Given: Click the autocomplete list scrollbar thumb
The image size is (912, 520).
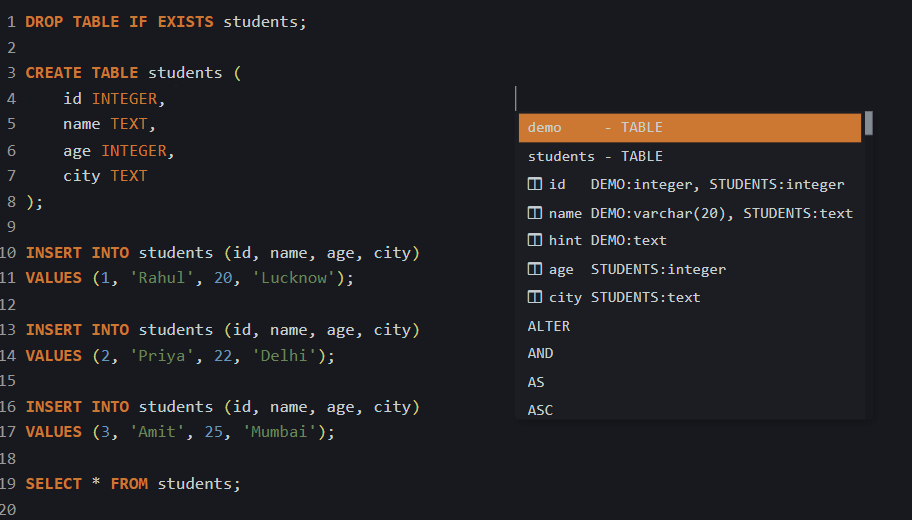Looking at the screenshot, I should point(868,123).
